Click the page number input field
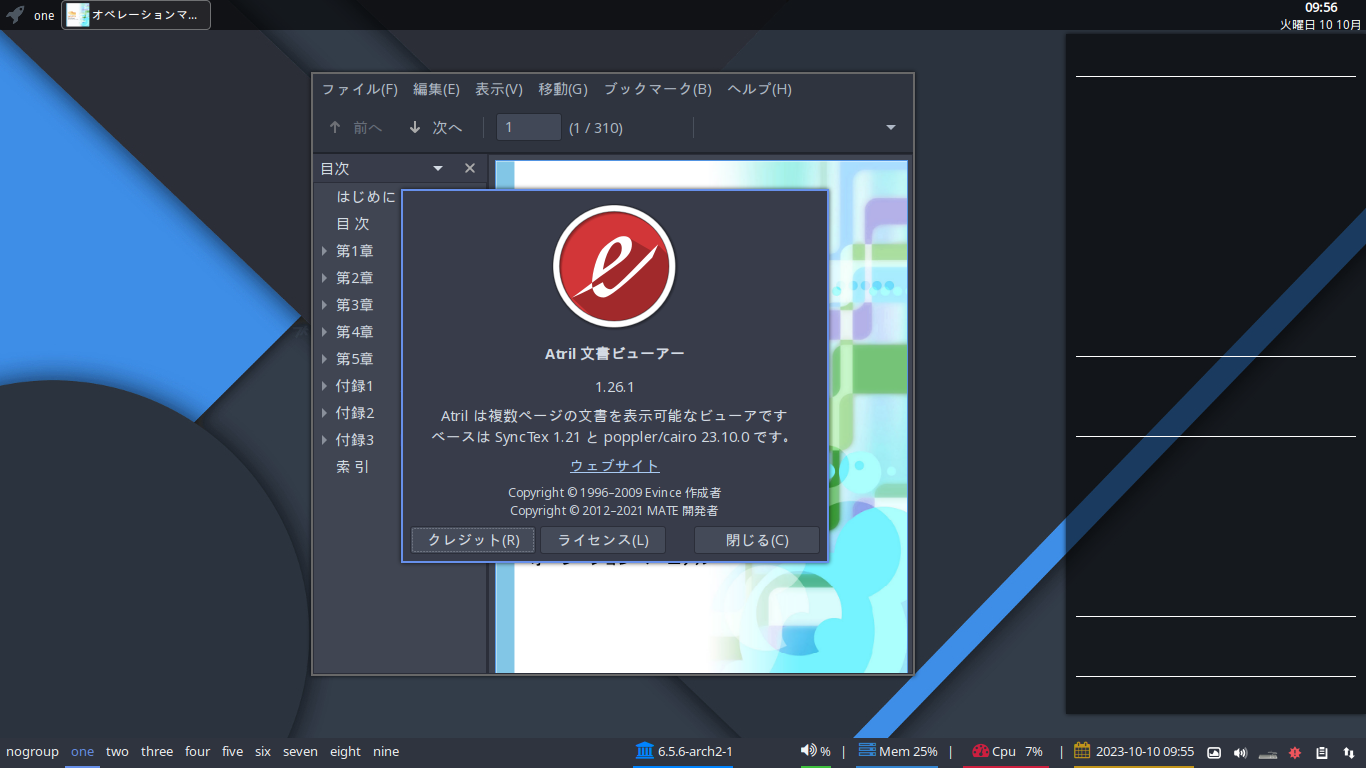 (x=529, y=128)
